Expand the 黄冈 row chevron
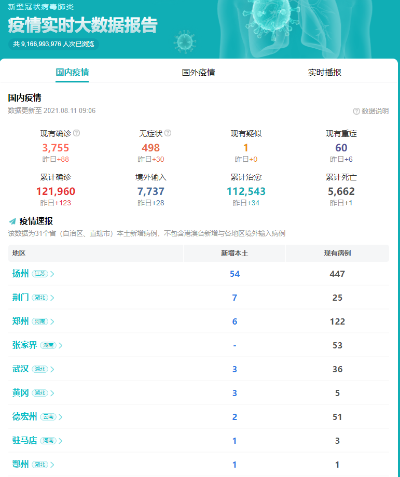Image resolution: width=400 pixels, height=477 pixels. 52,393
